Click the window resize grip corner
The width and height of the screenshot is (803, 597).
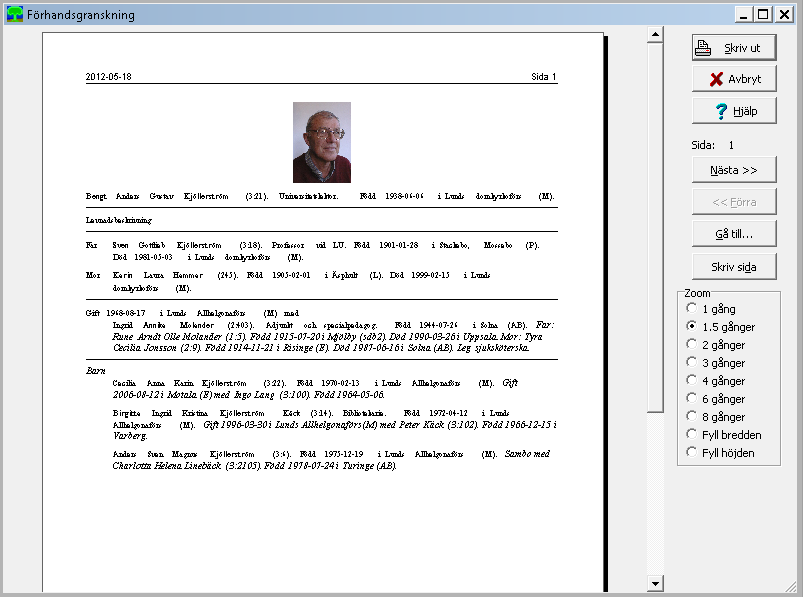click(791, 586)
